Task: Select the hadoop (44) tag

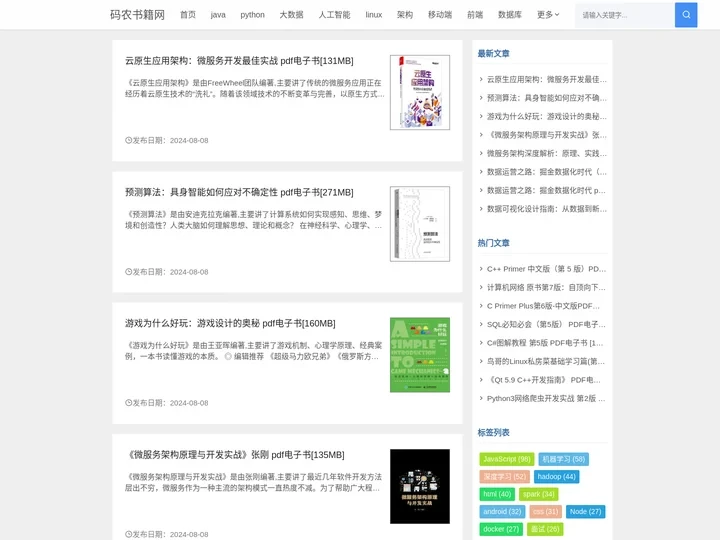Action: pyautogui.click(x=557, y=477)
